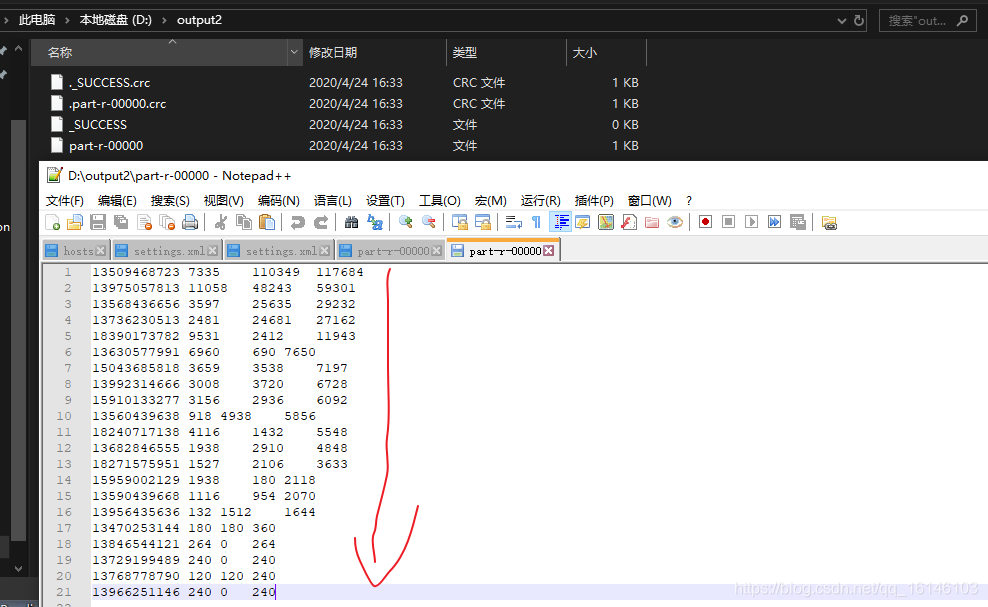The width and height of the screenshot is (988, 607).
Task: Click the Redo arrow icon
Action: [321, 222]
